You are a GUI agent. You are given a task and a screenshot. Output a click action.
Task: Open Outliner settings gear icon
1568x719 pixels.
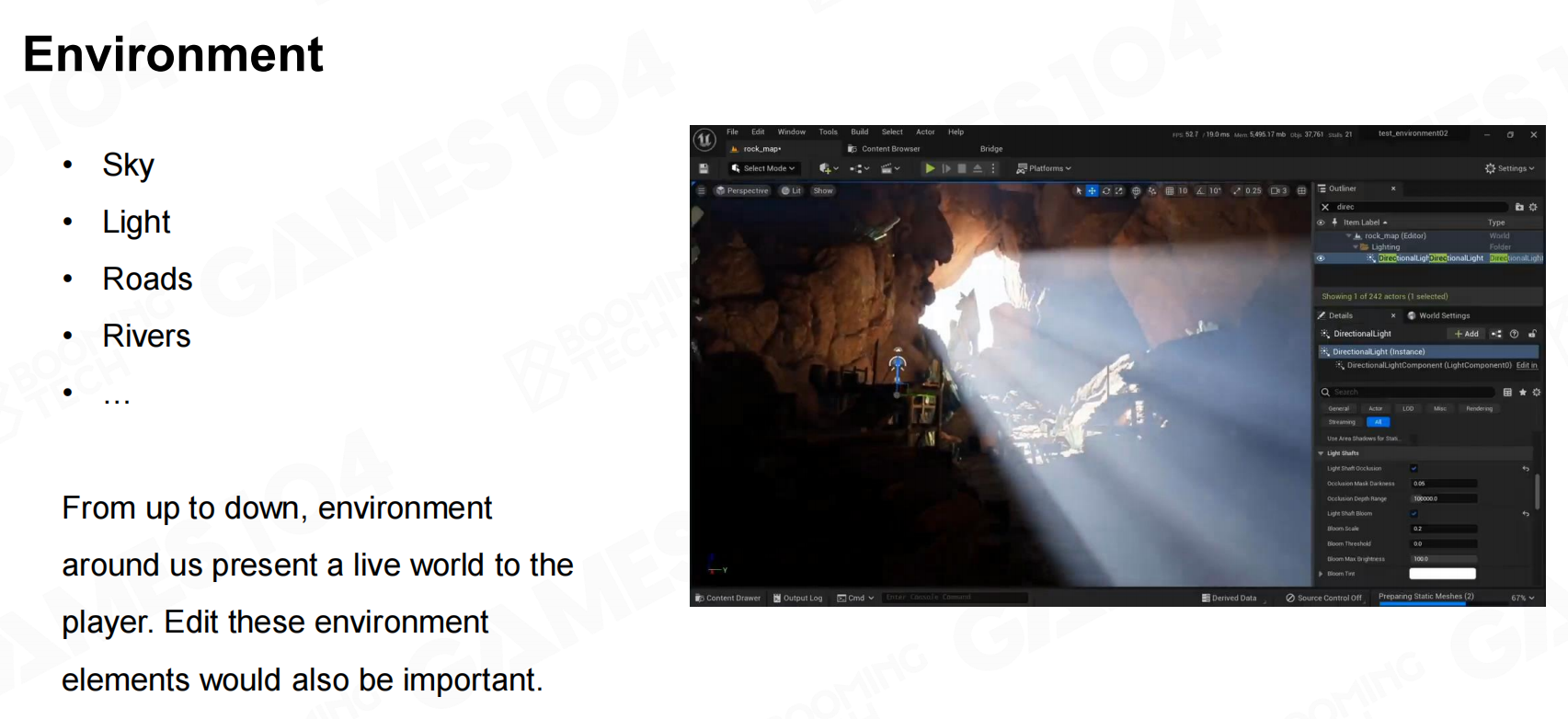(x=1533, y=207)
